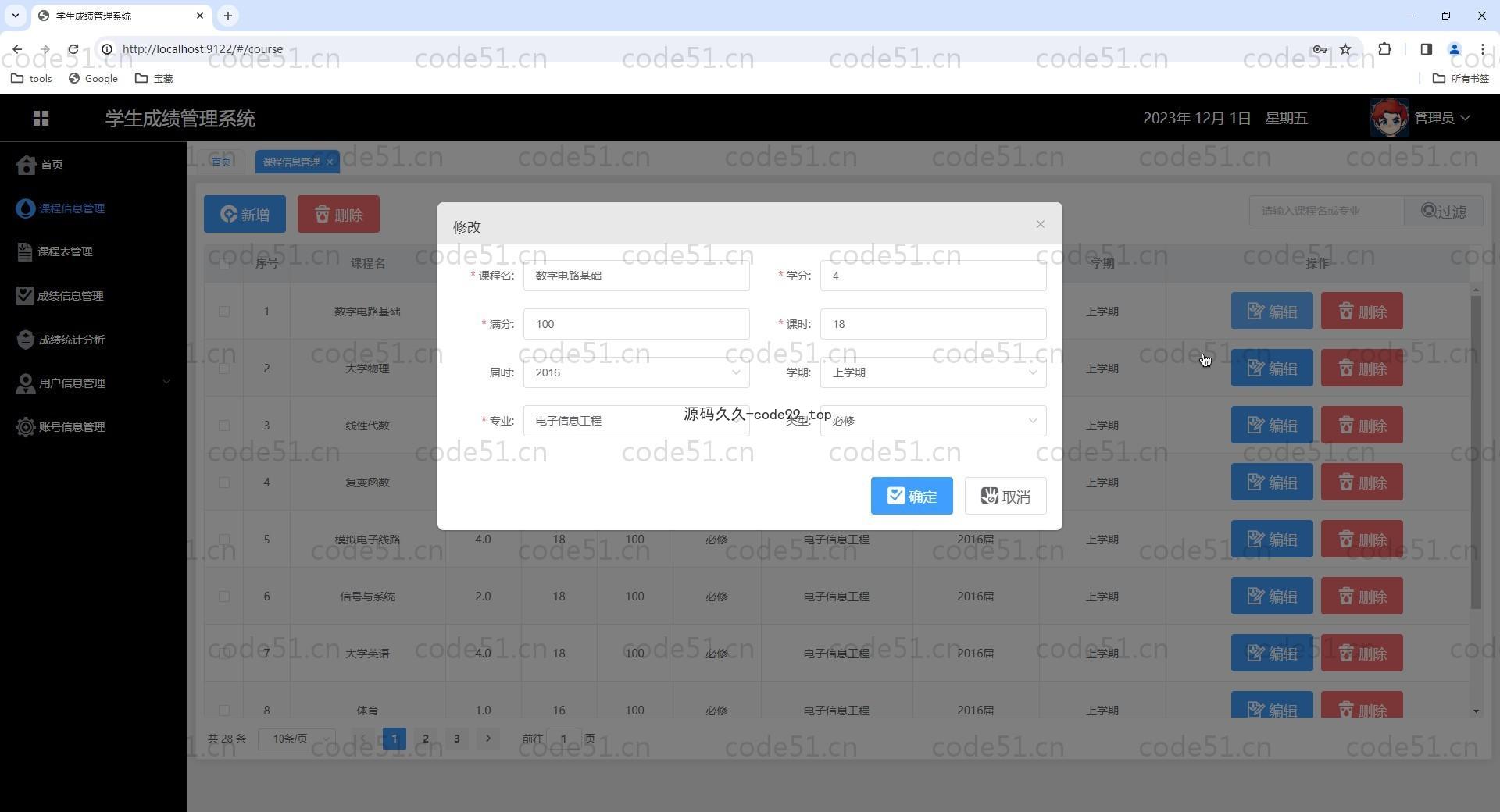Delete the 信号与系统 row
The image size is (1500, 812).
click(x=1362, y=597)
